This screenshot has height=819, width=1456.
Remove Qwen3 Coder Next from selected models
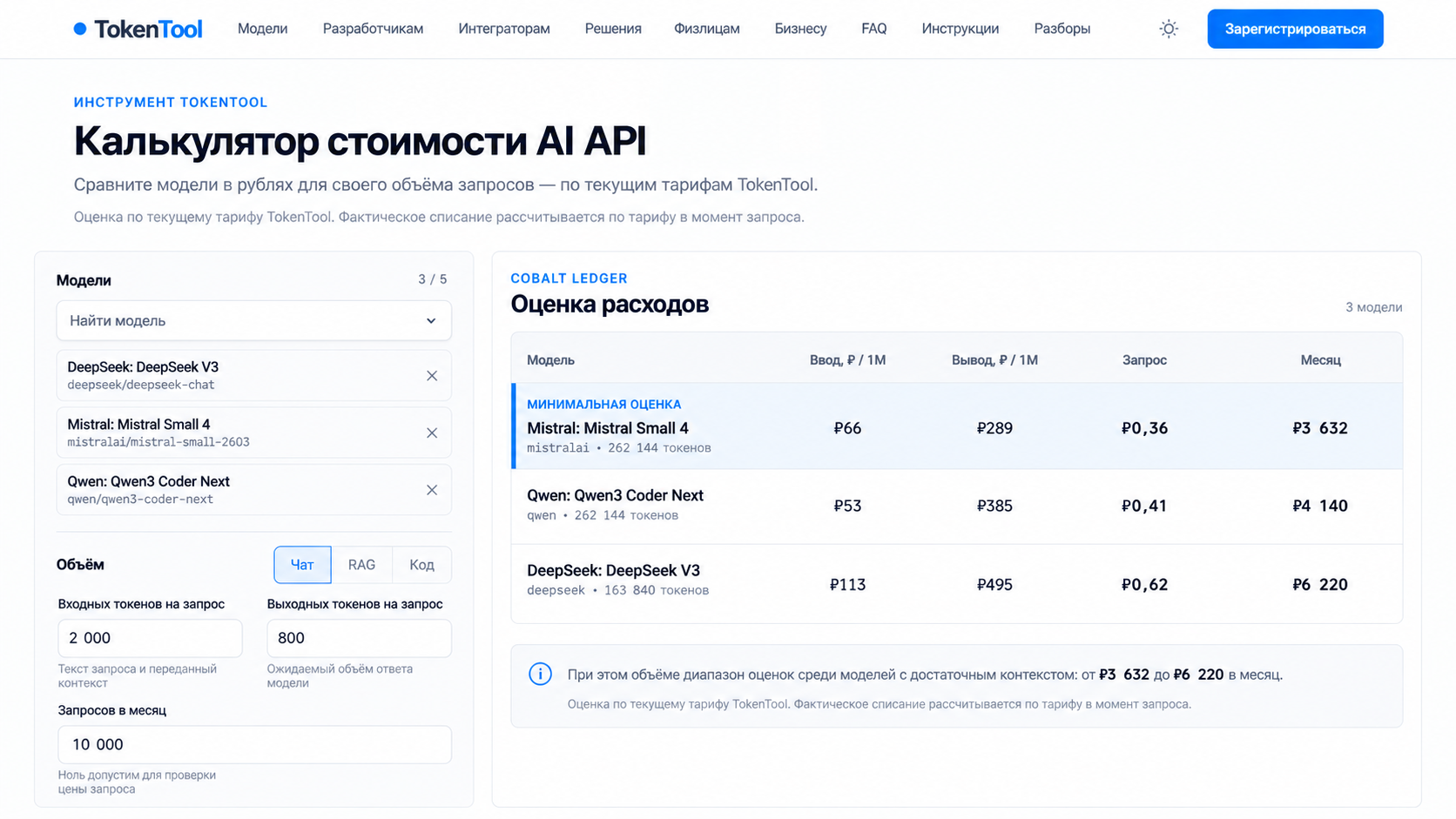click(x=432, y=490)
